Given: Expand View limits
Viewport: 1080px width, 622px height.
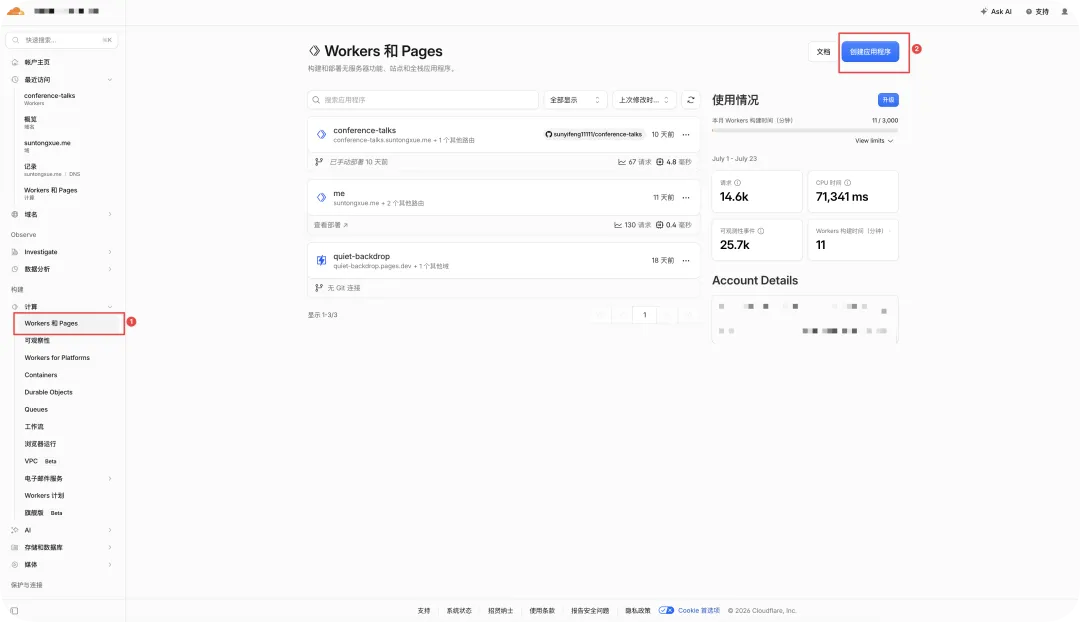Looking at the screenshot, I should tap(874, 141).
